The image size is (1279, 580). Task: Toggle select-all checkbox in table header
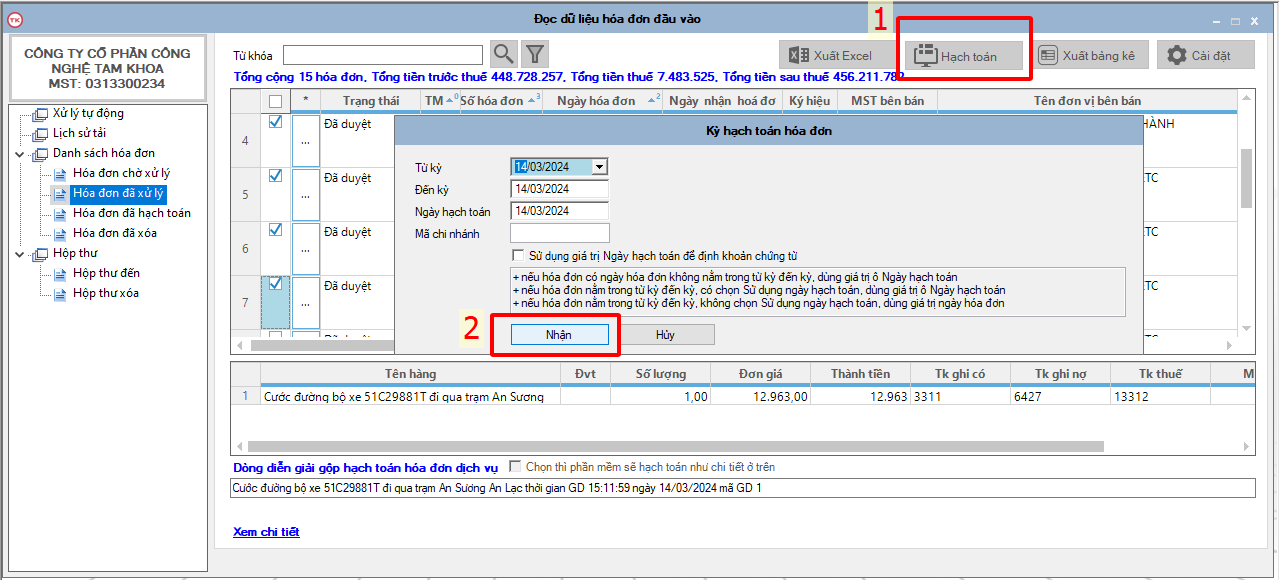coord(276,101)
